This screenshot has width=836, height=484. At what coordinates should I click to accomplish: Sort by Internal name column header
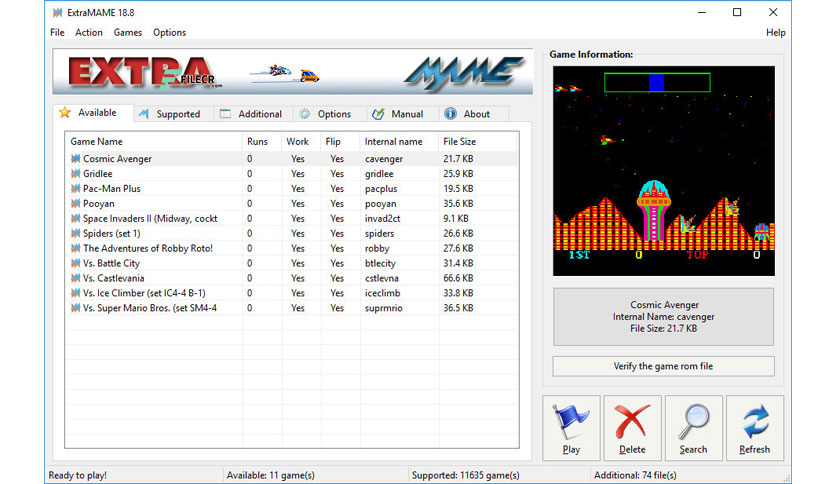click(x=399, y=141)
